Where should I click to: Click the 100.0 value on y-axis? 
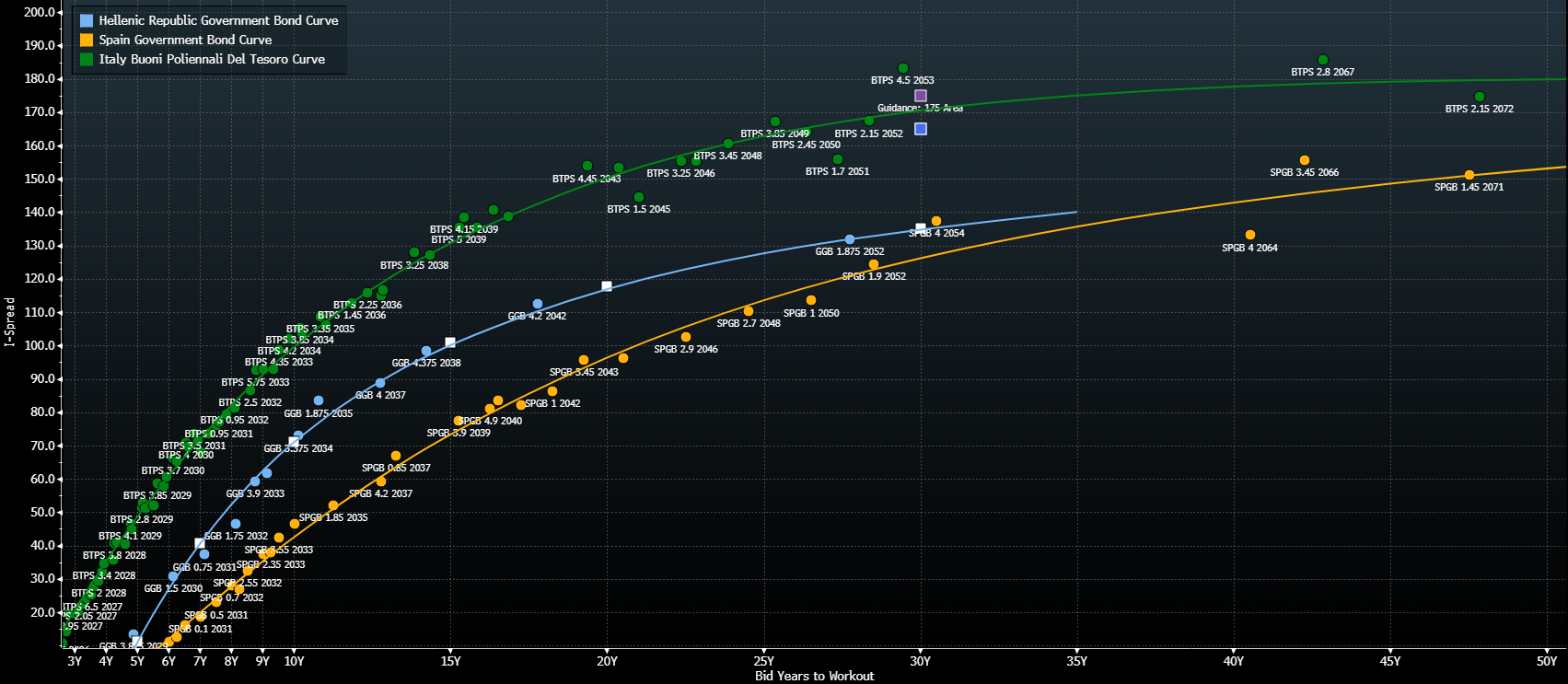pos(41,346)
